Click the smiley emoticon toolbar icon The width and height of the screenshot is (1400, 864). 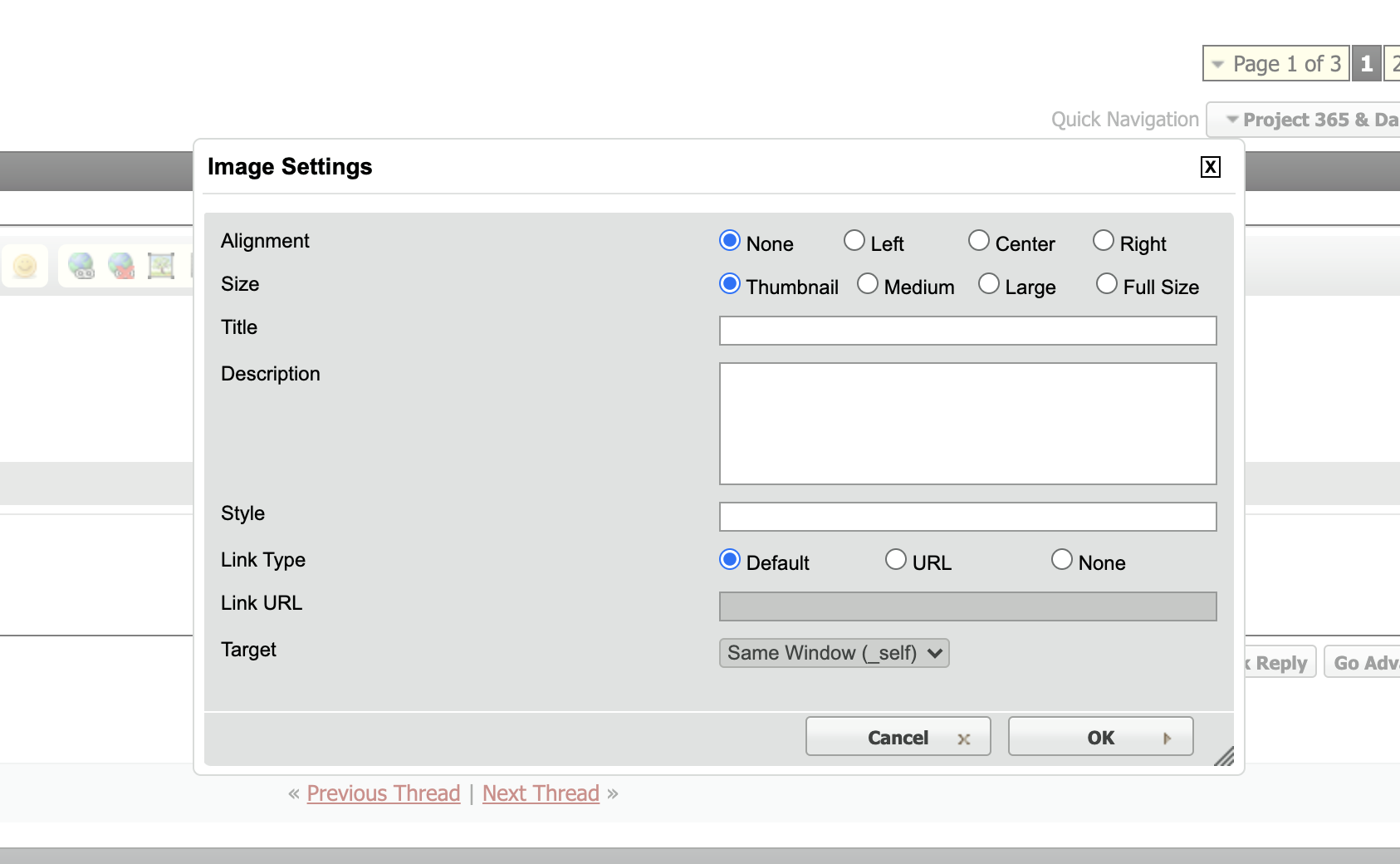[x=25, y=266]
